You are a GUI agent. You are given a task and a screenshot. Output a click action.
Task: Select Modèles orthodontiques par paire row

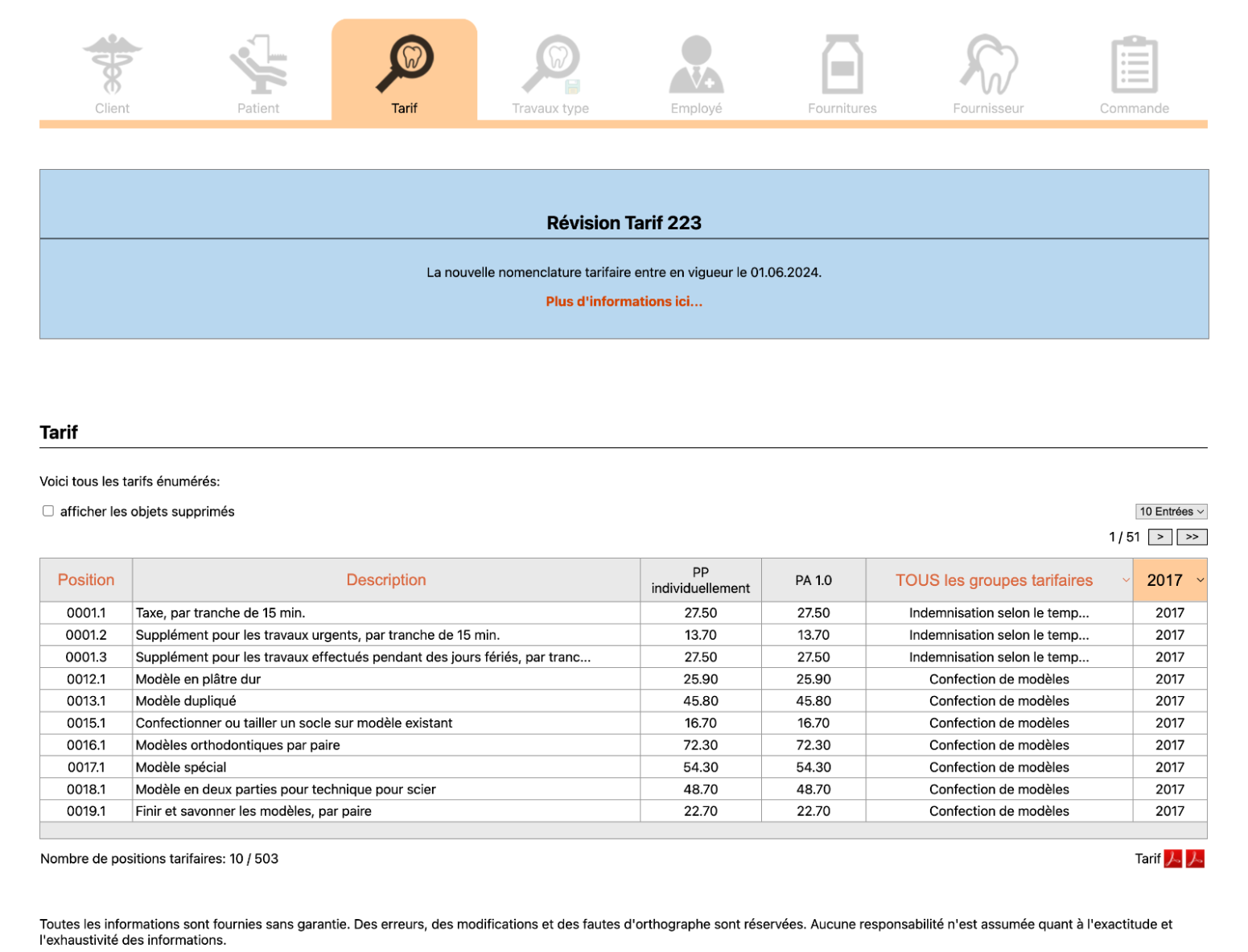click(624, 745)
